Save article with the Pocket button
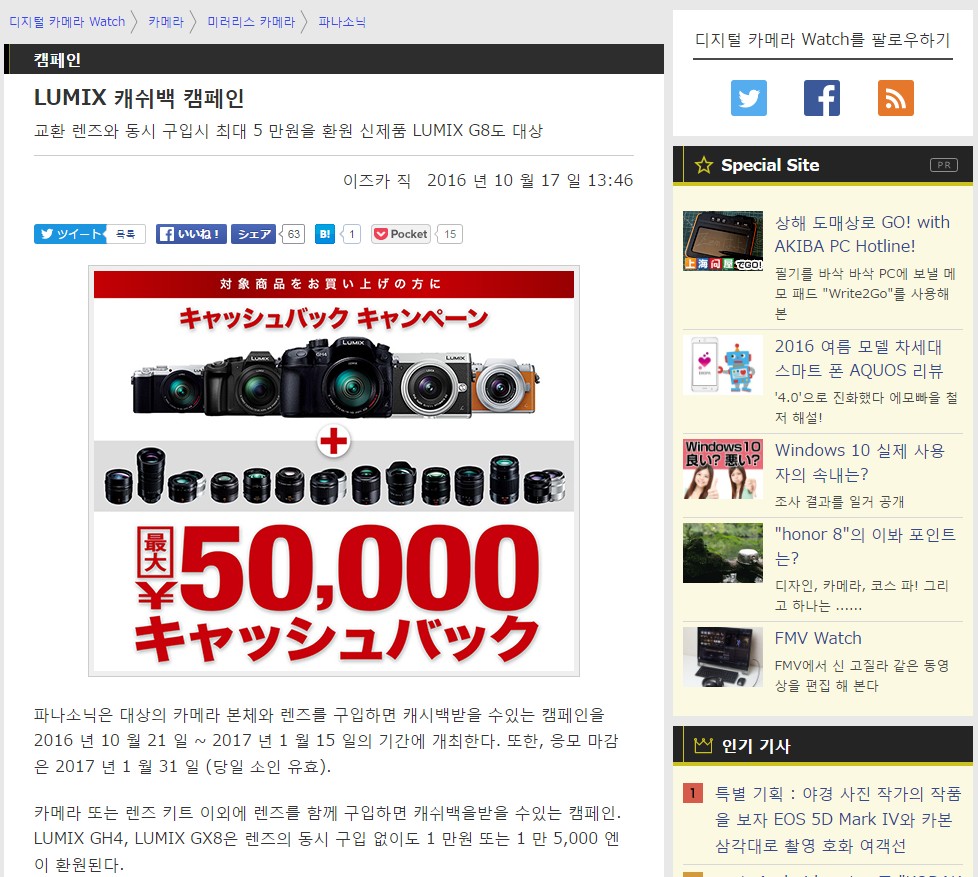The width and height of the screenshot is (978, 877). [401, 234]
